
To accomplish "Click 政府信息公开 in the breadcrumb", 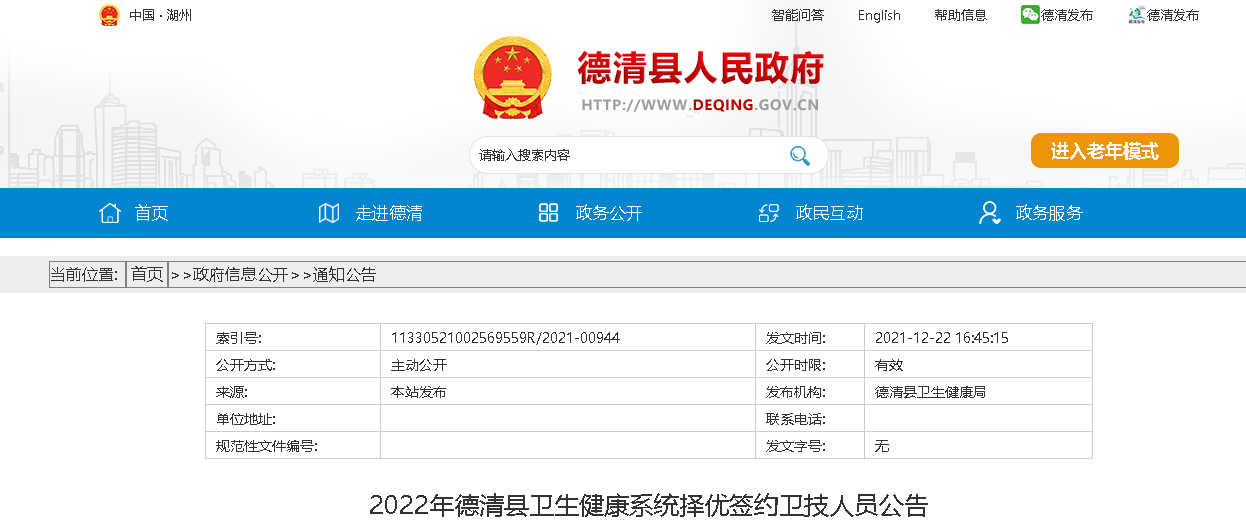I will [x=240, y=275].
